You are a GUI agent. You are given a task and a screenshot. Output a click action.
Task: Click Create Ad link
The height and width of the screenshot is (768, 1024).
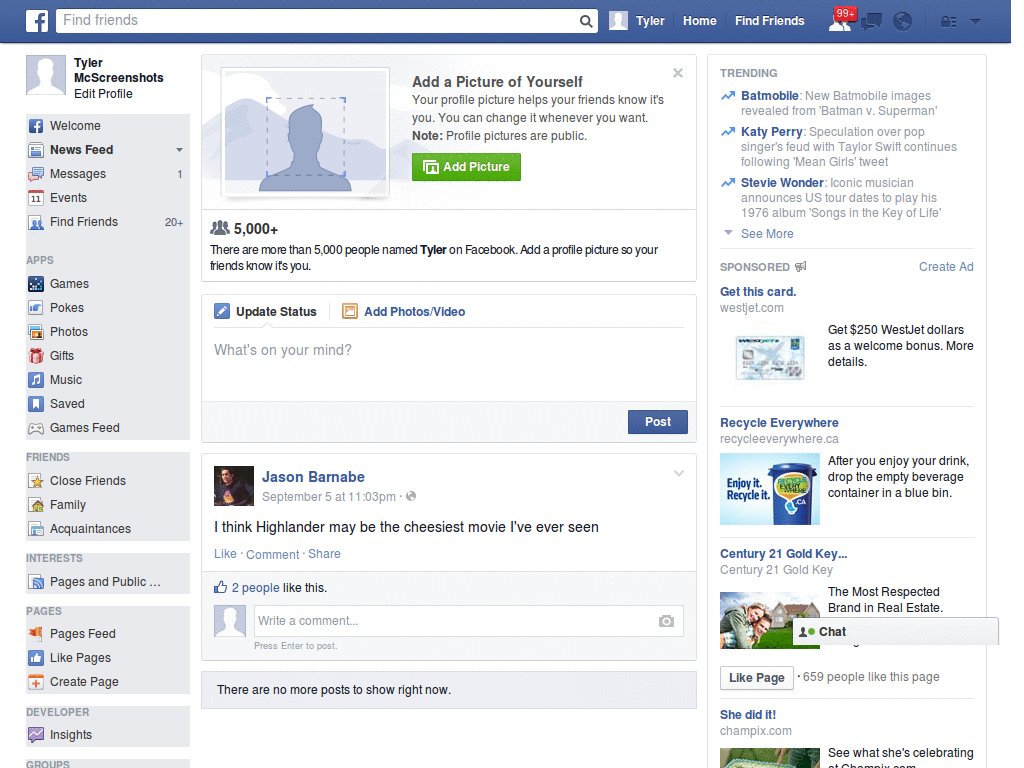(946, 266)
